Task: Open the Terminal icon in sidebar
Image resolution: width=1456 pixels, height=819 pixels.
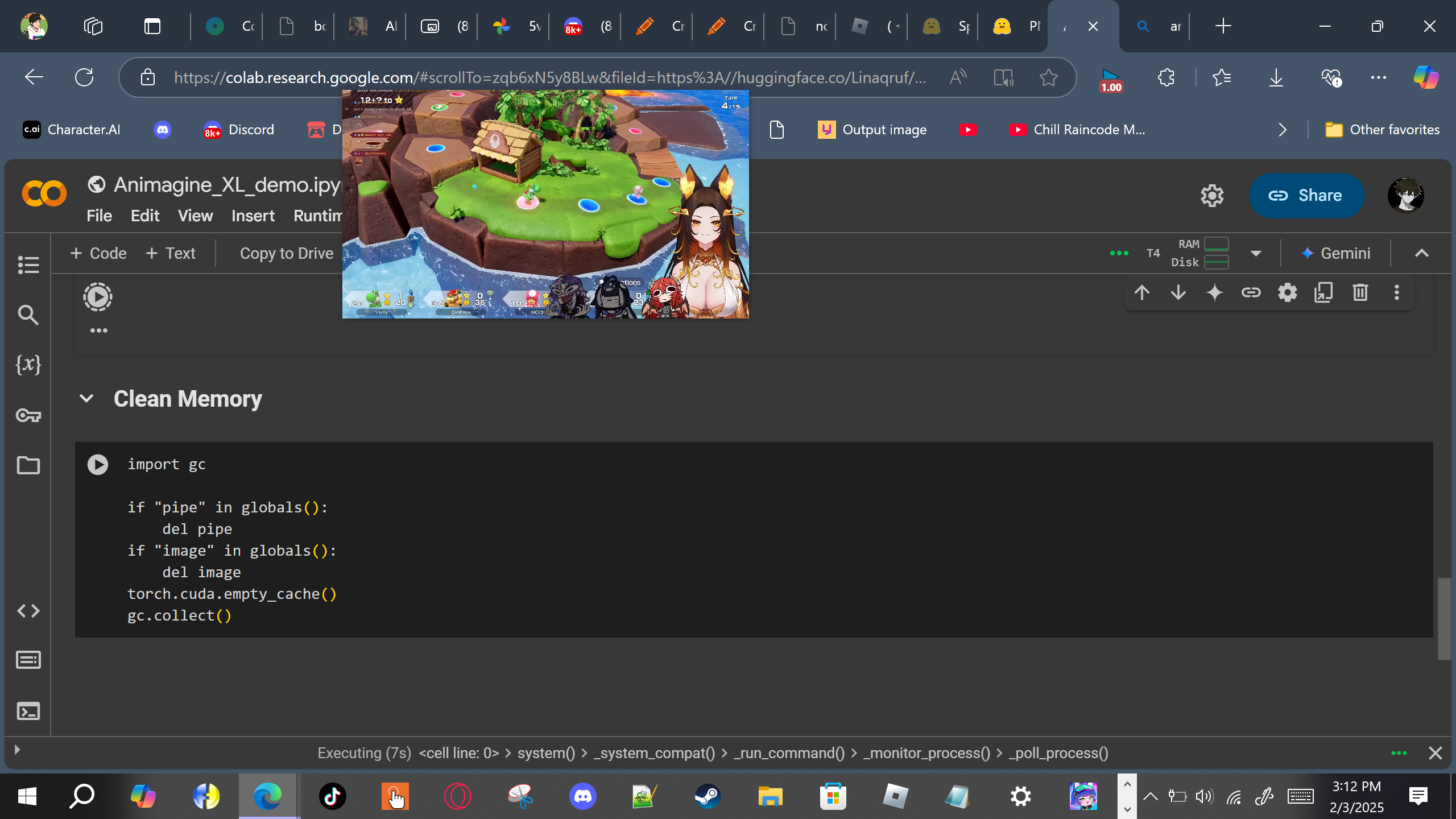Action: (x=28, y=711)
